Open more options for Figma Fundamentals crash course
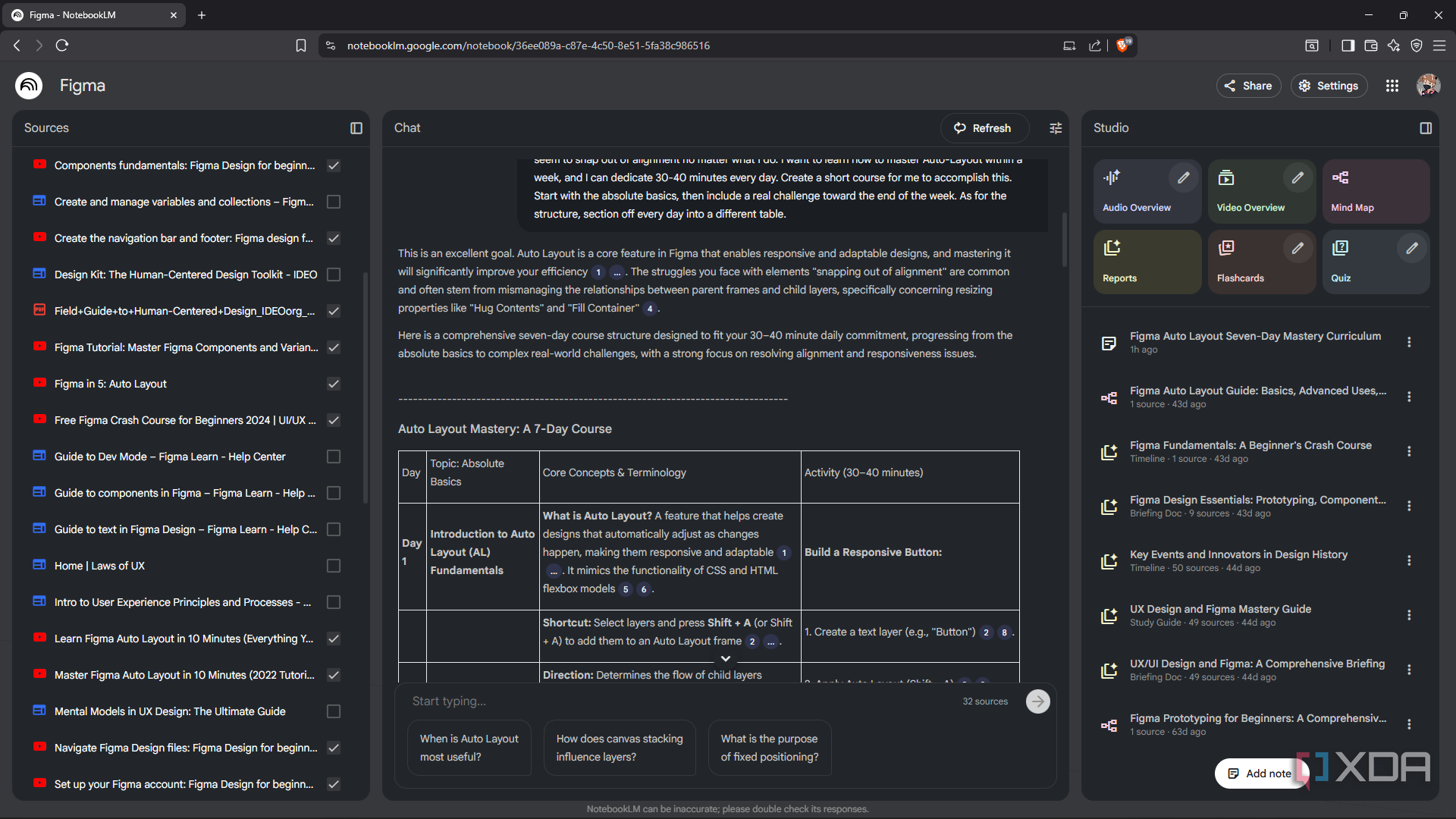This screenshot has height=819, width=1456. (x=1409, y=451)
